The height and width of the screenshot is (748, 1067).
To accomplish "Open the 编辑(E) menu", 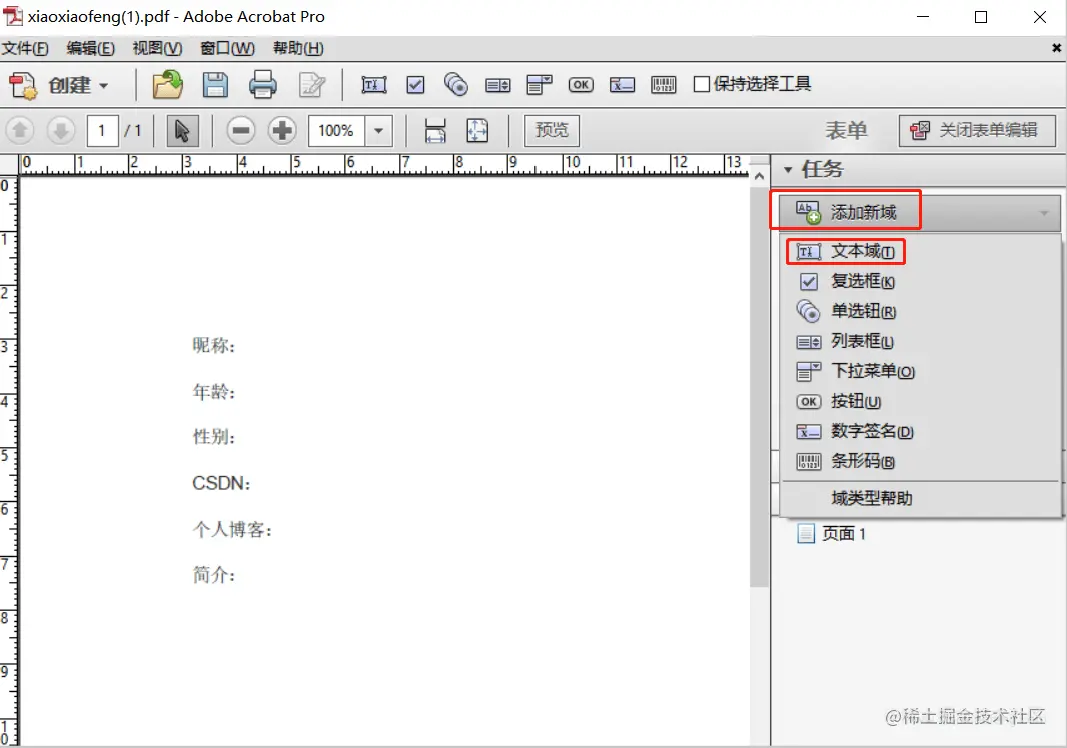I will pyautogui.click(x=91, y=48).
